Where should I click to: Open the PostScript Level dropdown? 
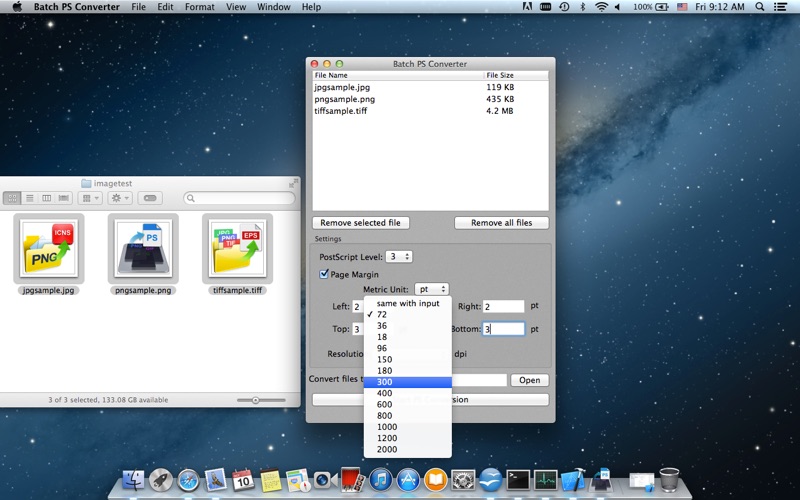point(399,257)
